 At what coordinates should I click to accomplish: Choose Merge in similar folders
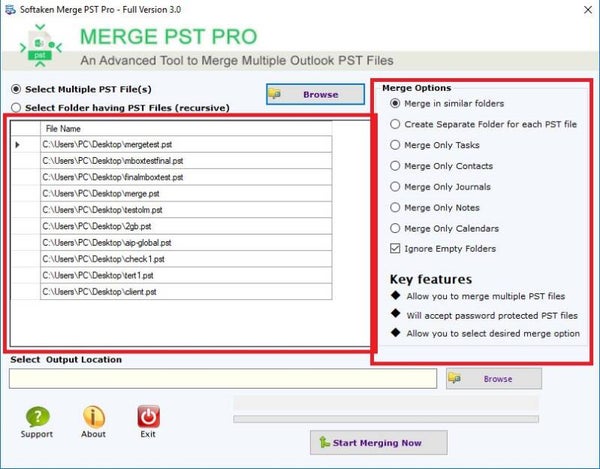tap(395, 103)
